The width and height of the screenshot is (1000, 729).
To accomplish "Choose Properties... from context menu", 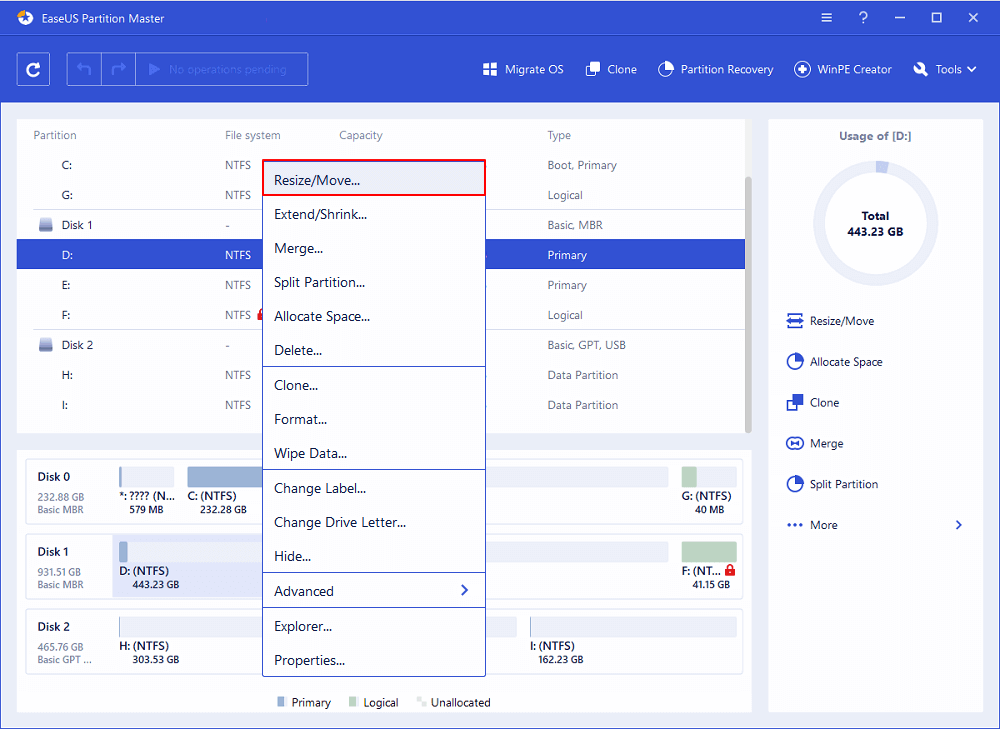I will point(374,660).
